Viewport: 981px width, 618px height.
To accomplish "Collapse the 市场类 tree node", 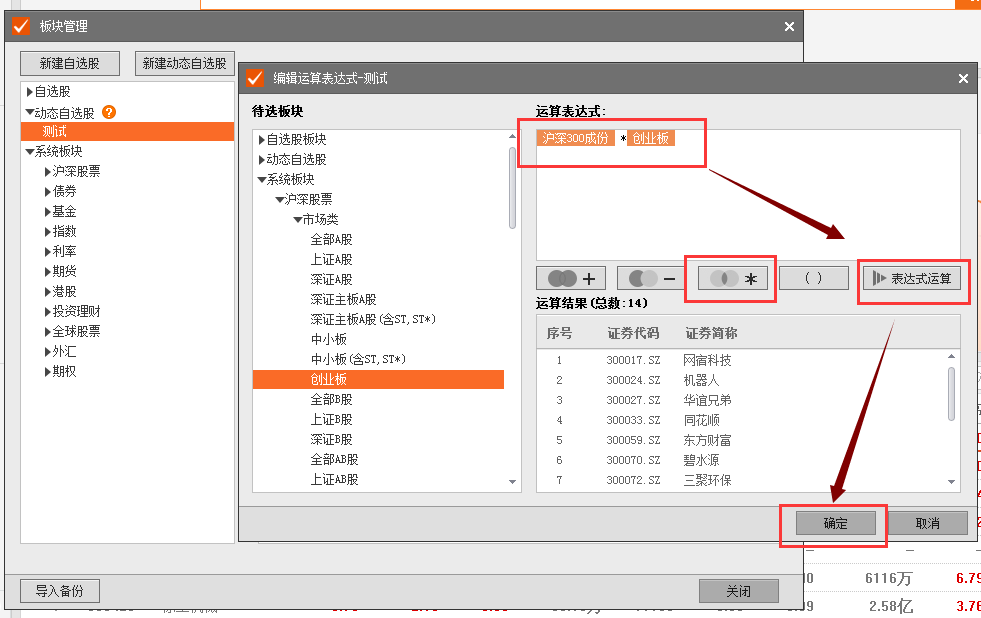I will 298,220.
